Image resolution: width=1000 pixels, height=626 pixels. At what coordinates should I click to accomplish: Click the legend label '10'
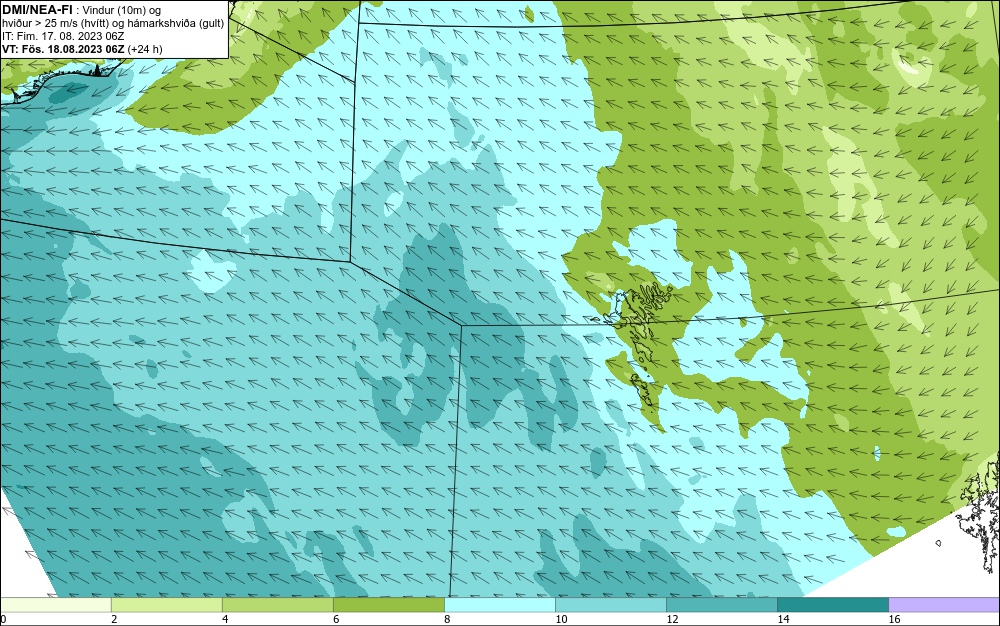click(x=561, y=619)
